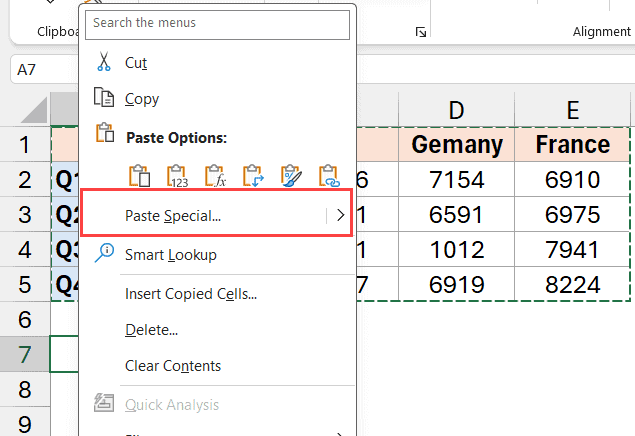Open the Clipboard group dialog launcher
635x436 pixels.
[420, 33]
